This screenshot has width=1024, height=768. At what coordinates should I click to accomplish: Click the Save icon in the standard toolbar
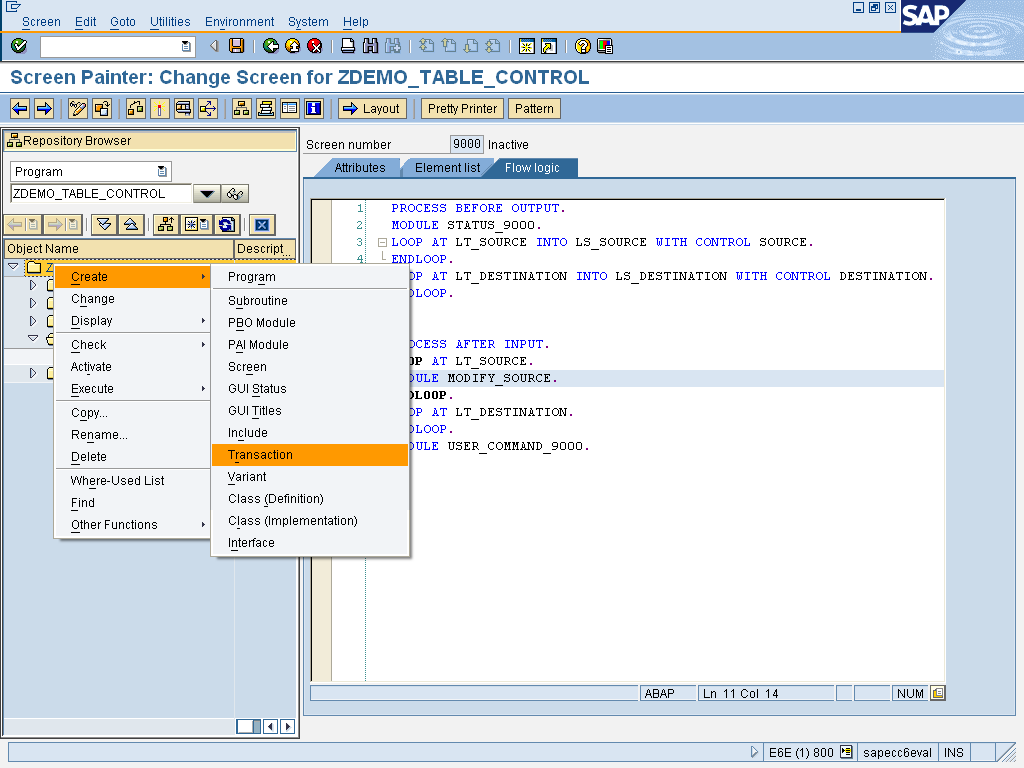click(237, 45)
